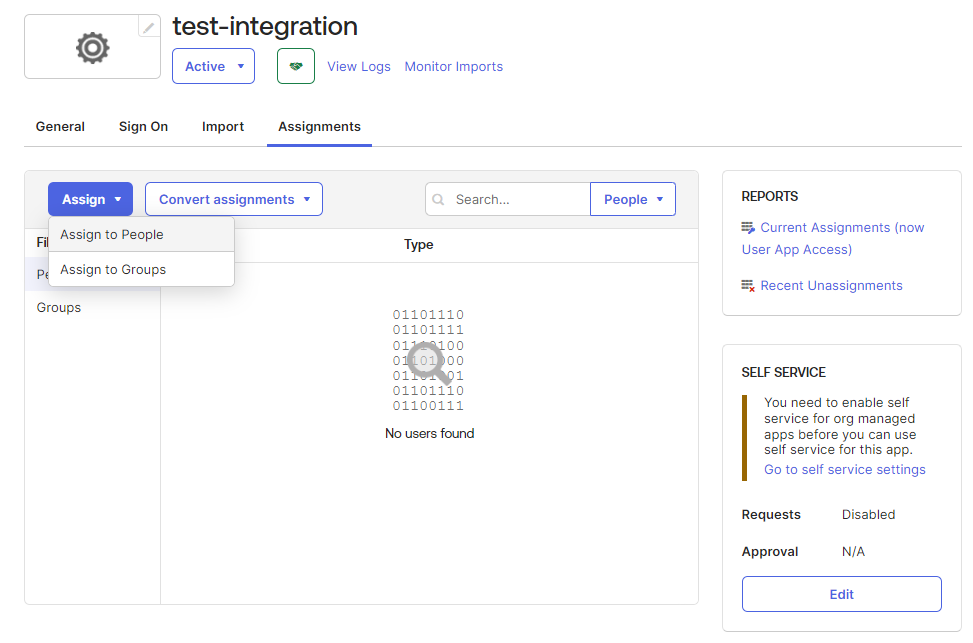Open the People search filter dropdown
The height and width of the screenshot is (643, 973).
633,199
